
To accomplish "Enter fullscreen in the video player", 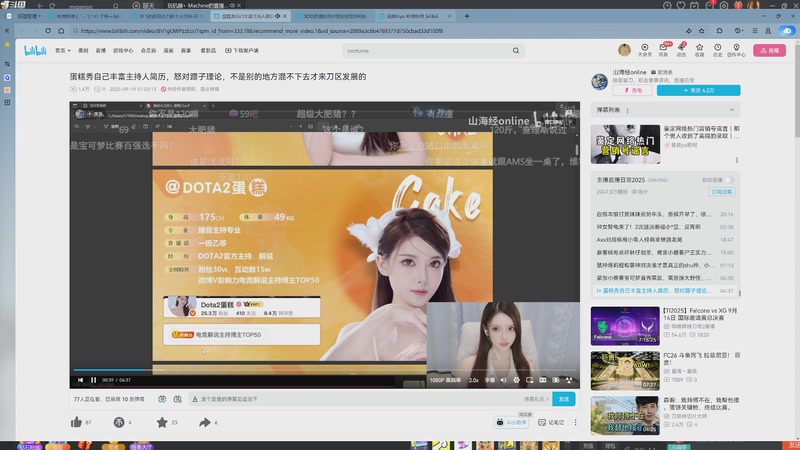I will [x=569, y=380].
